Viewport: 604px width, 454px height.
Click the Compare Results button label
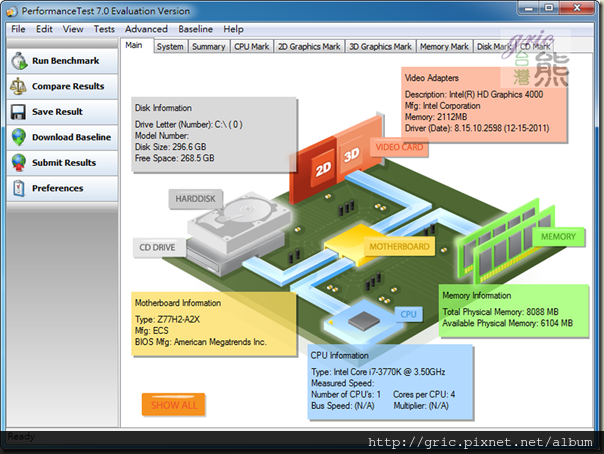(x=68, y=86)
